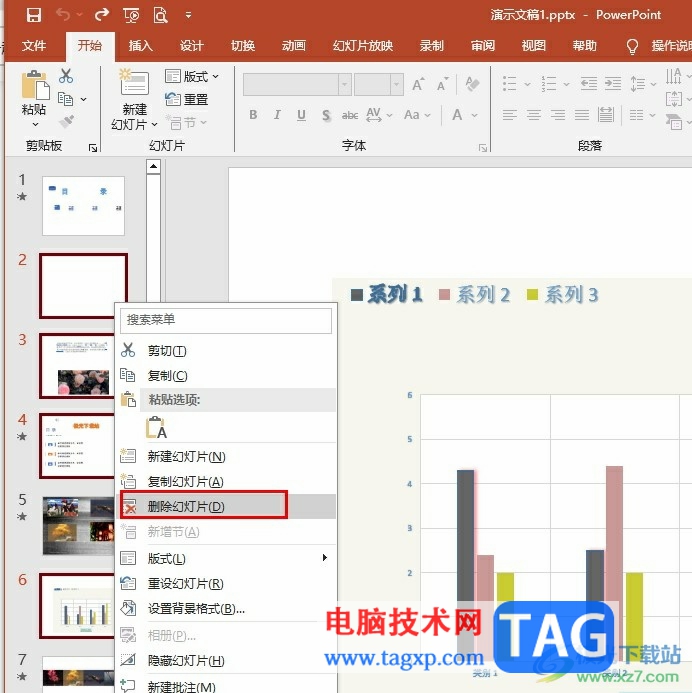Click the Paste clipboard icon

(35, 84)
